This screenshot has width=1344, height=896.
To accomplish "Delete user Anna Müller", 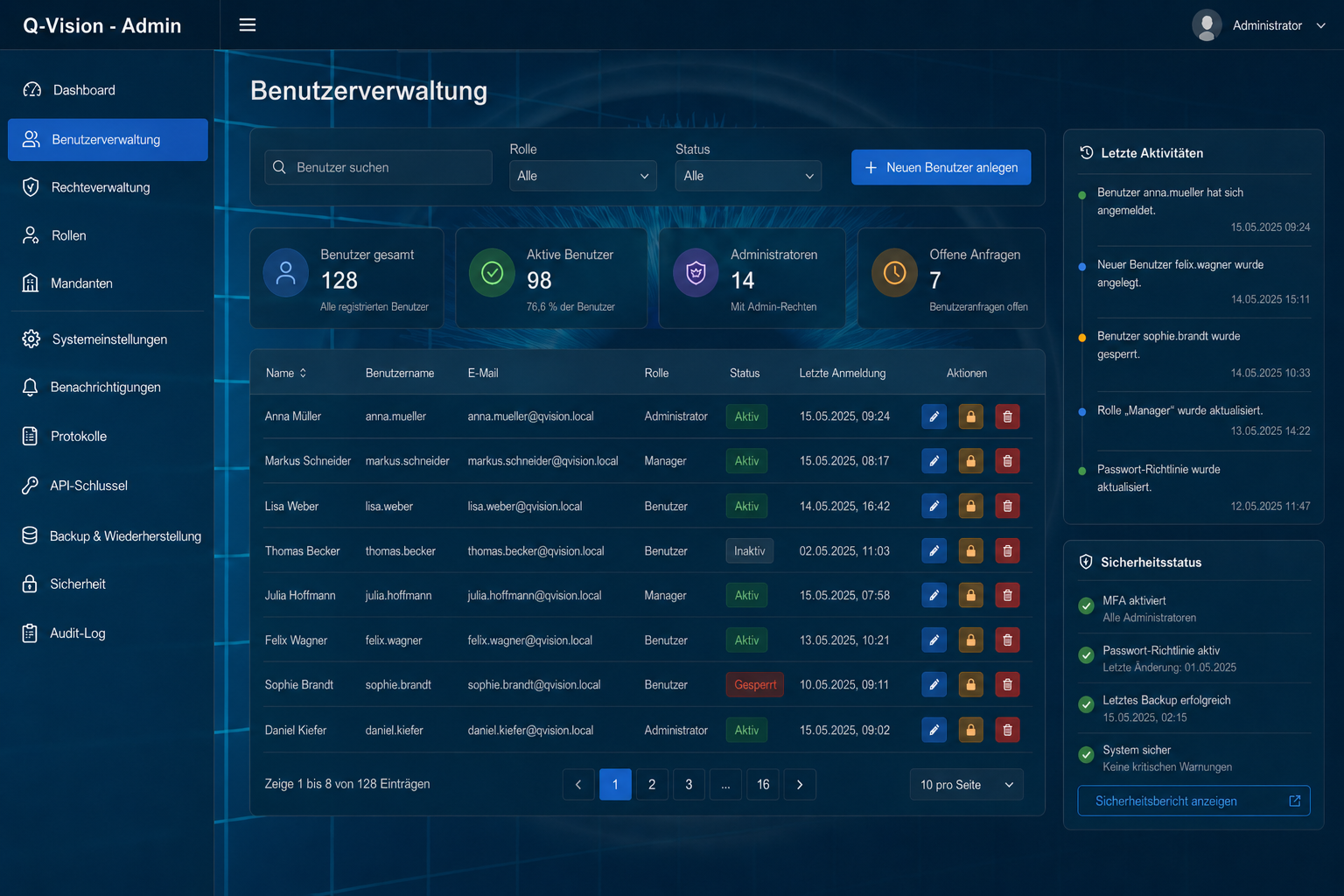I will [1007, 416].
